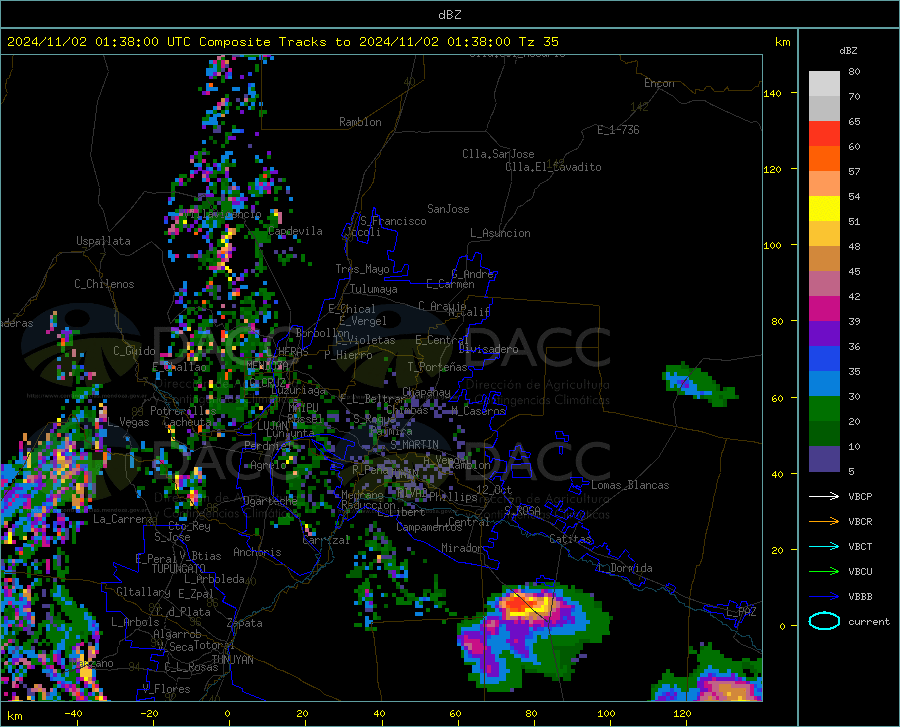Click the 'Encon' map label
The width and height of the screenshot is (900, 727).
(x=659, y=83)
